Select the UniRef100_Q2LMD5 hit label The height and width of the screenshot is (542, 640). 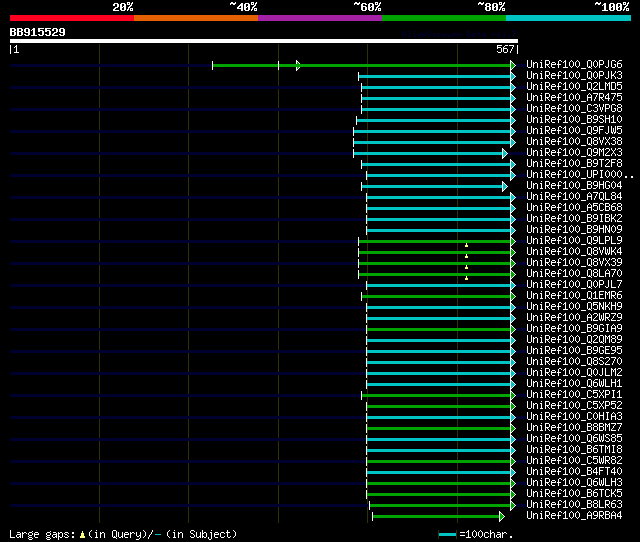(574, 87)
